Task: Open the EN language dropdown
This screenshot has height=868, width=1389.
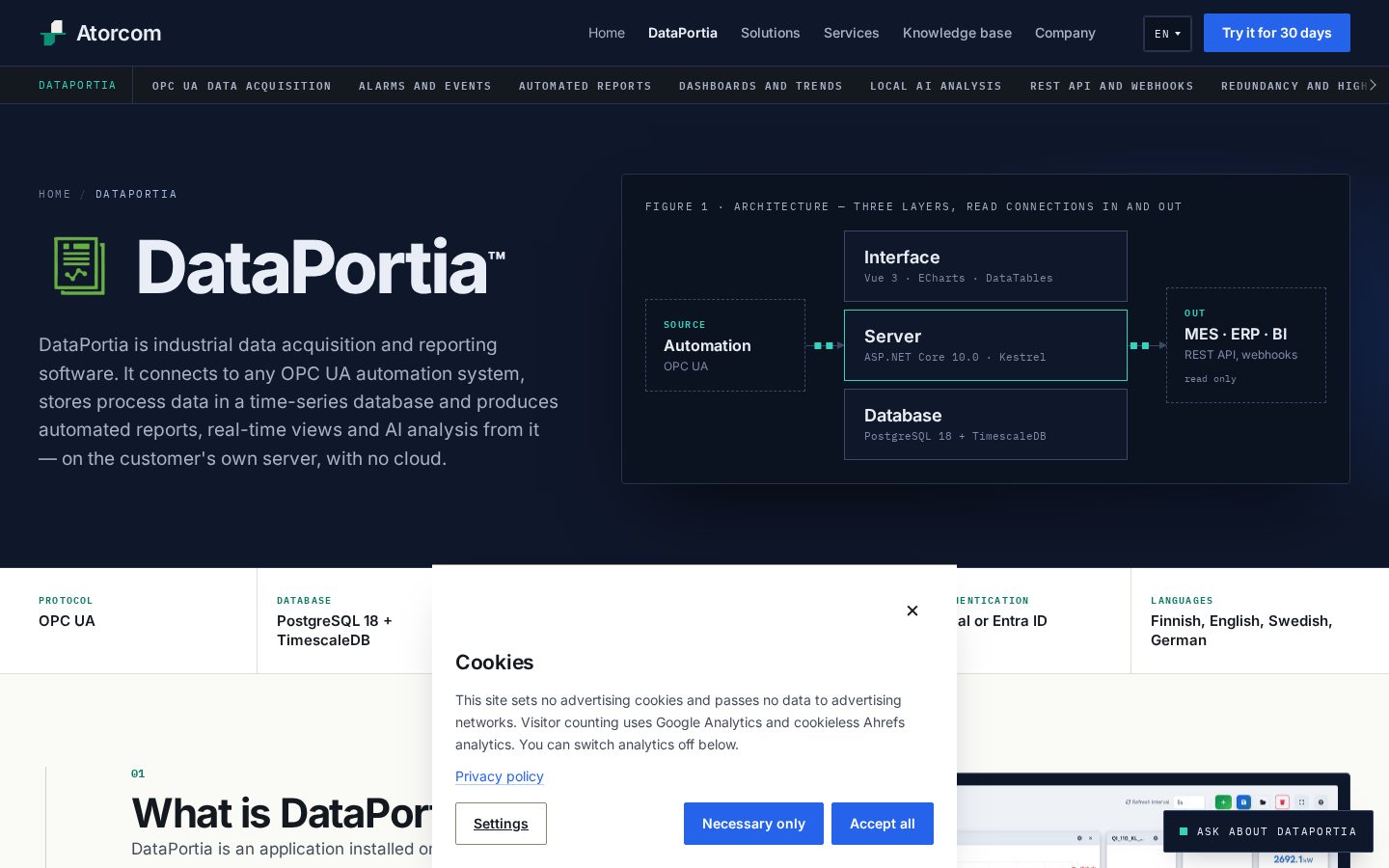Action: click(1167, 34)
